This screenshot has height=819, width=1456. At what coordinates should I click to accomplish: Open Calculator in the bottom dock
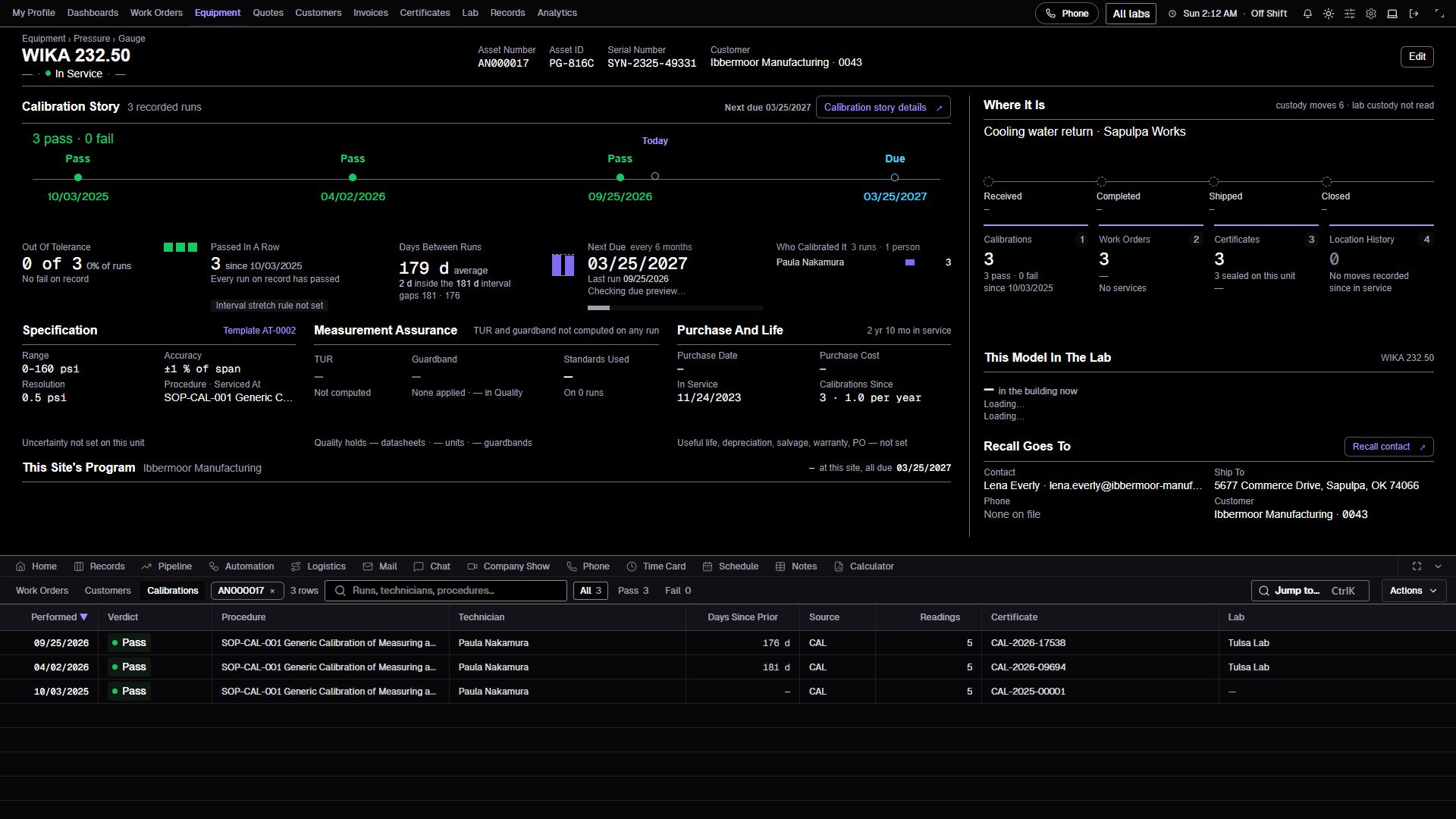(x=864, y=566)
